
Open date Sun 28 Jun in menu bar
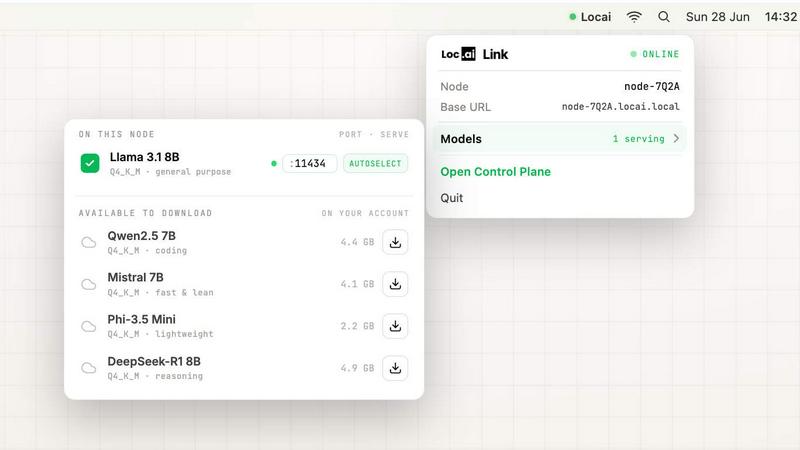717,17
